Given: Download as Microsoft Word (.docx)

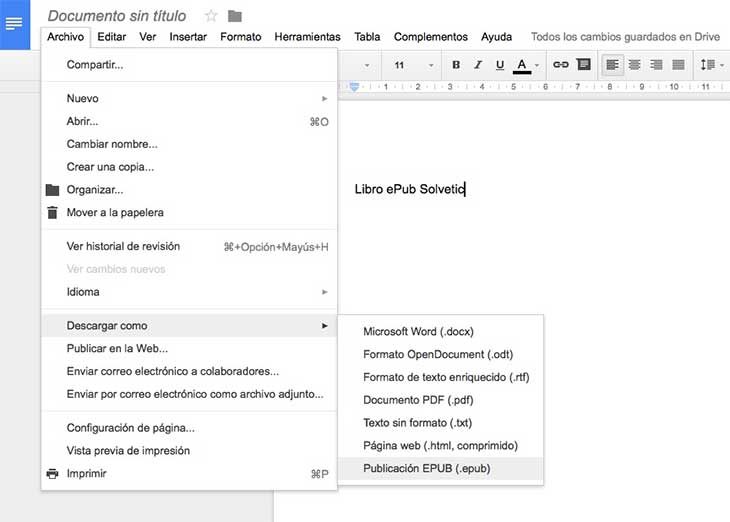Looking at the screenshot, I should pyautogui.click(x=440, y=332).
